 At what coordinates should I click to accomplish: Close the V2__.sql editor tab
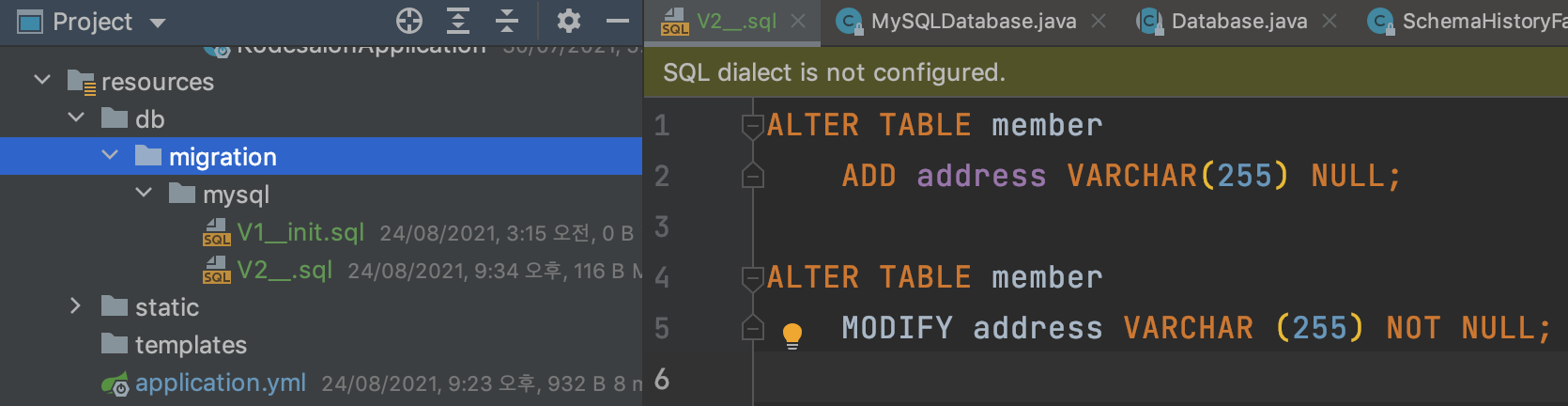coord(798,21)
